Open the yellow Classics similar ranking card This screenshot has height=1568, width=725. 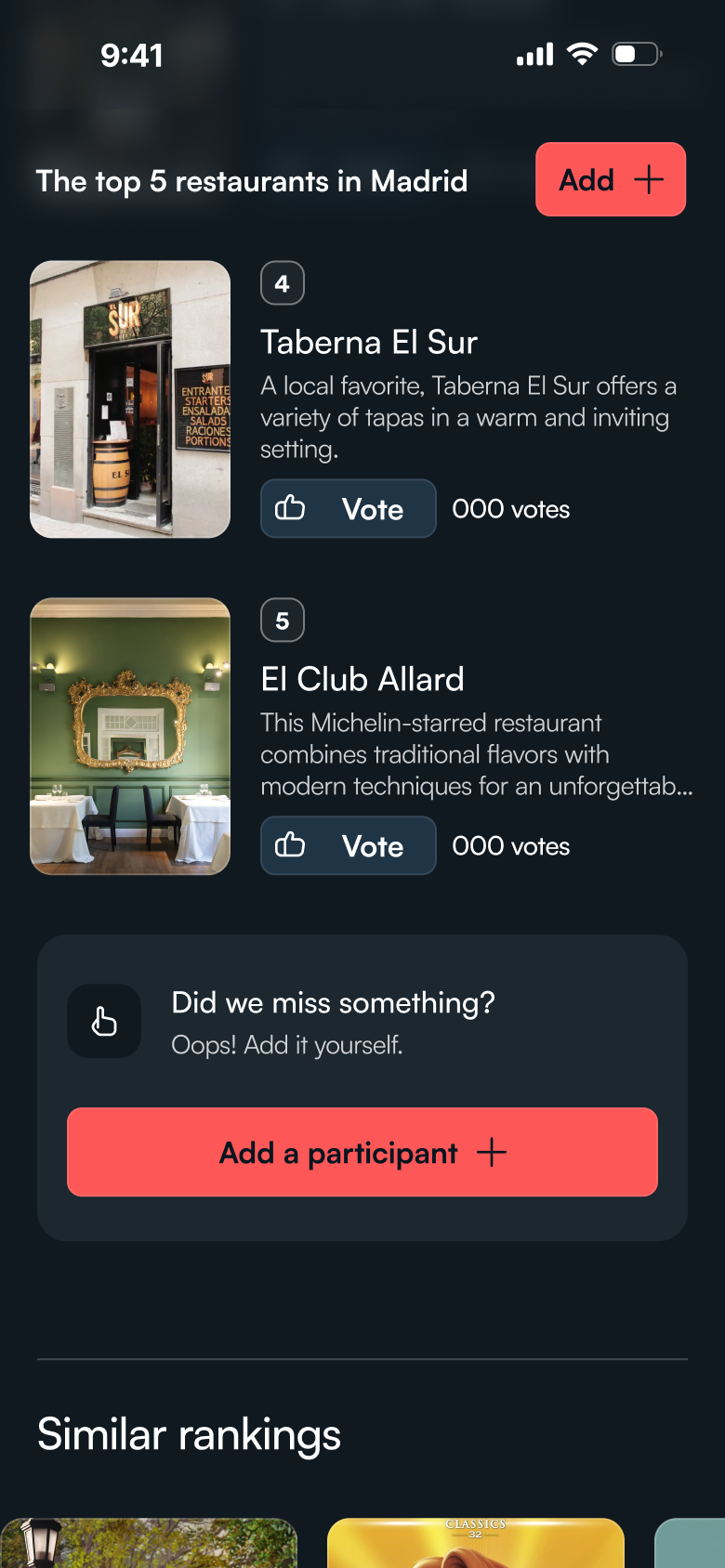click(x=476, y=1544)
